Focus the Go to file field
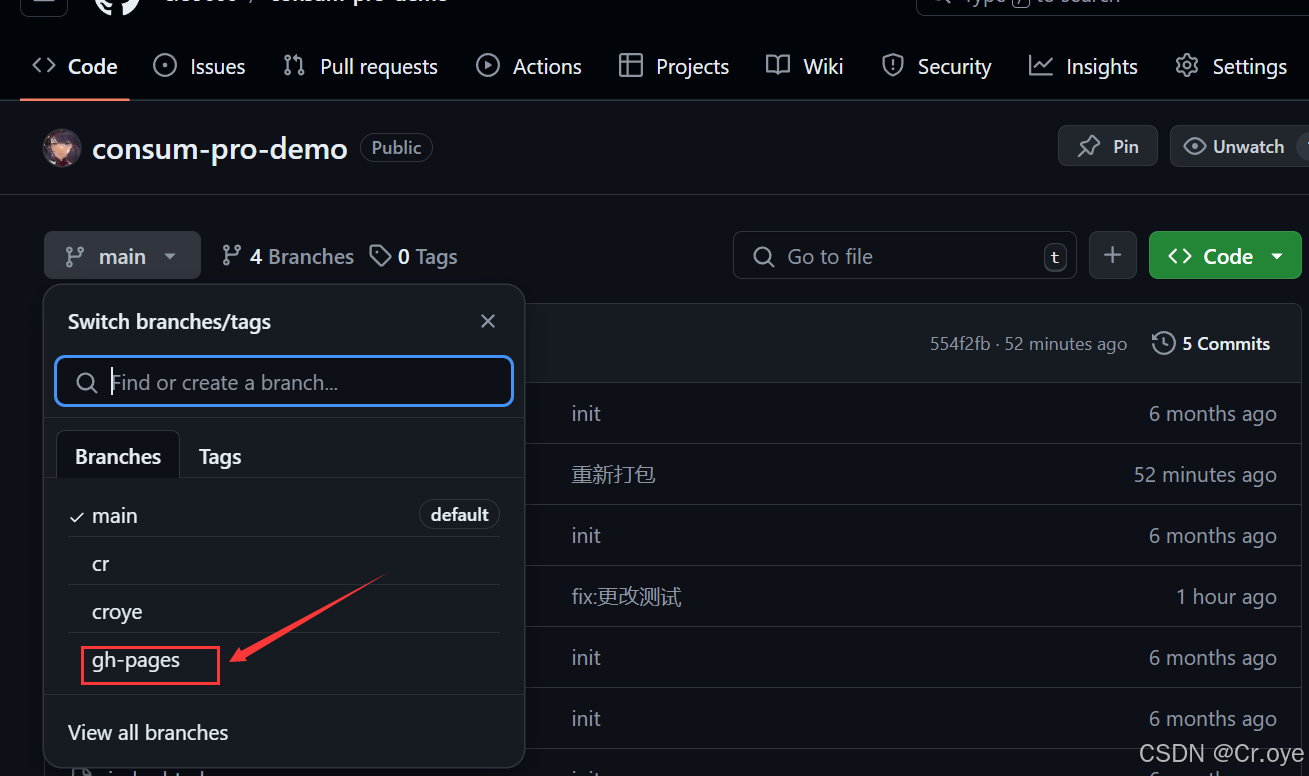This screenshot has width=1309, height=776. tap(905, 256)
